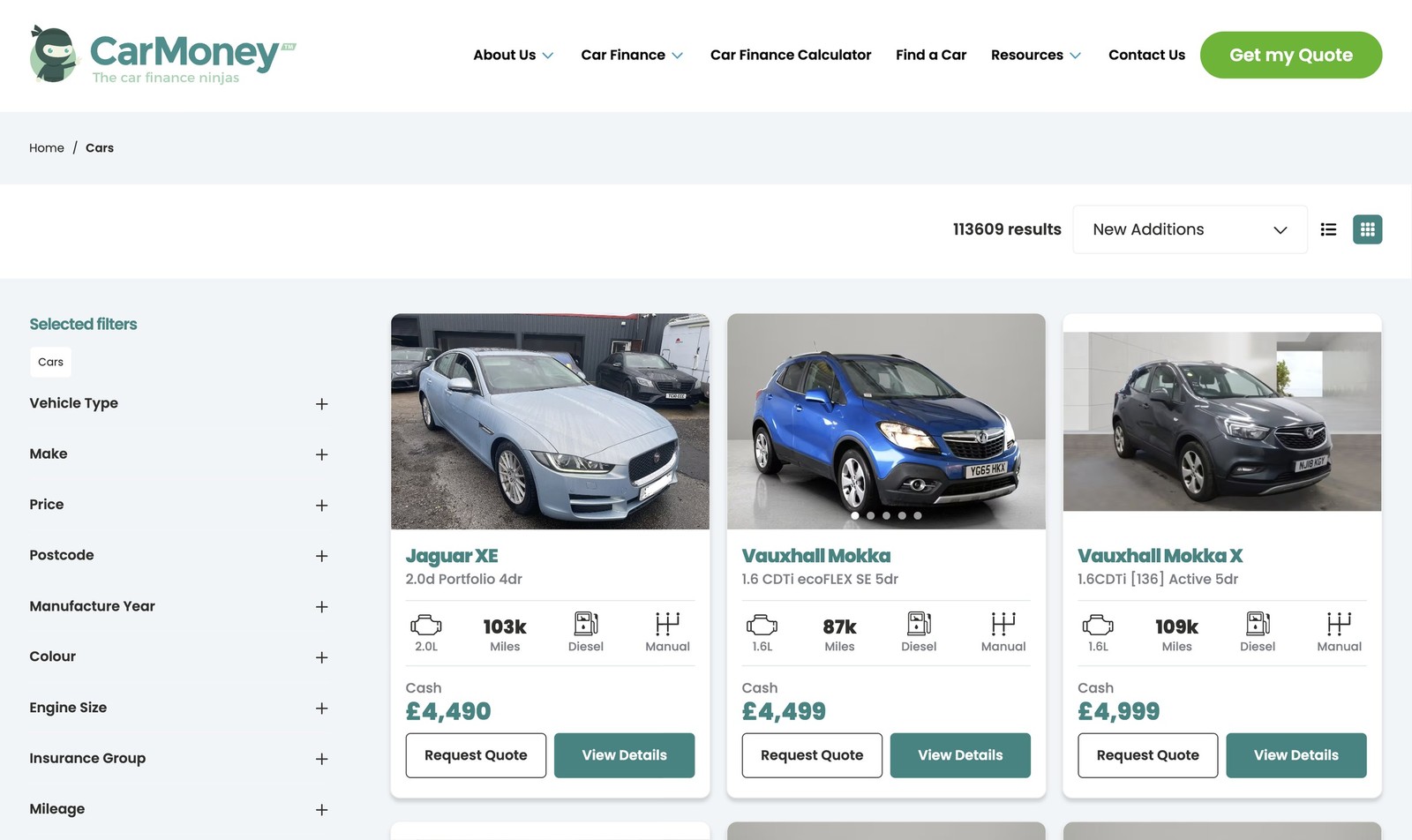Click engine icon on Mokka X card
This screenshot has height=840, width=1412.
[1098, 625]
